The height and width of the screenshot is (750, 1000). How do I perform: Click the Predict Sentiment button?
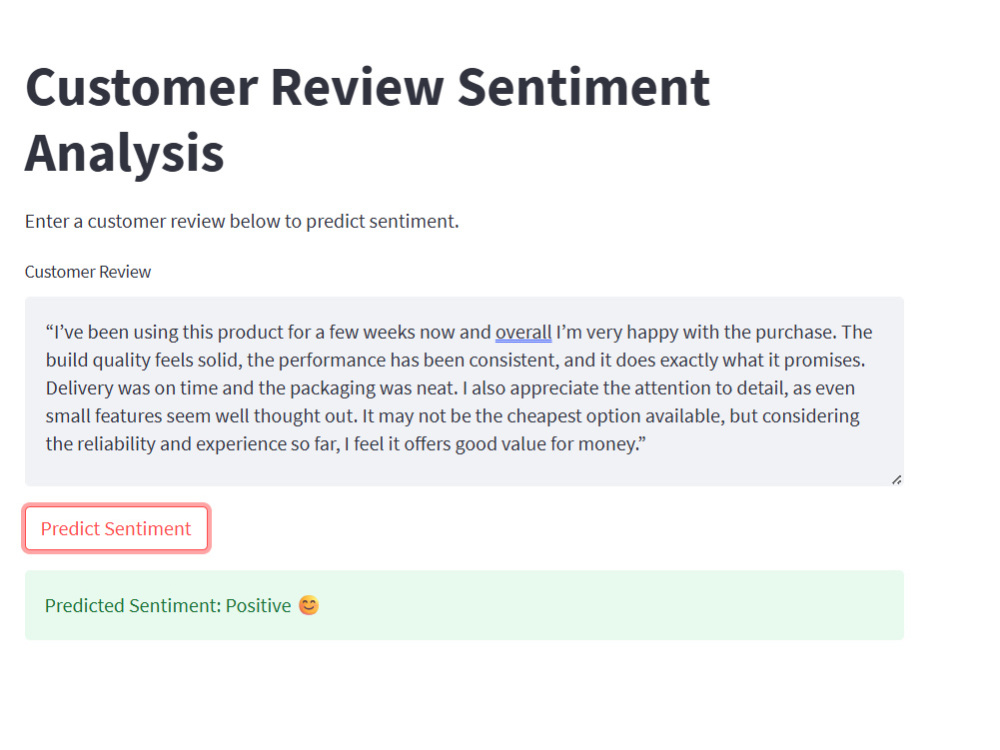116,529
